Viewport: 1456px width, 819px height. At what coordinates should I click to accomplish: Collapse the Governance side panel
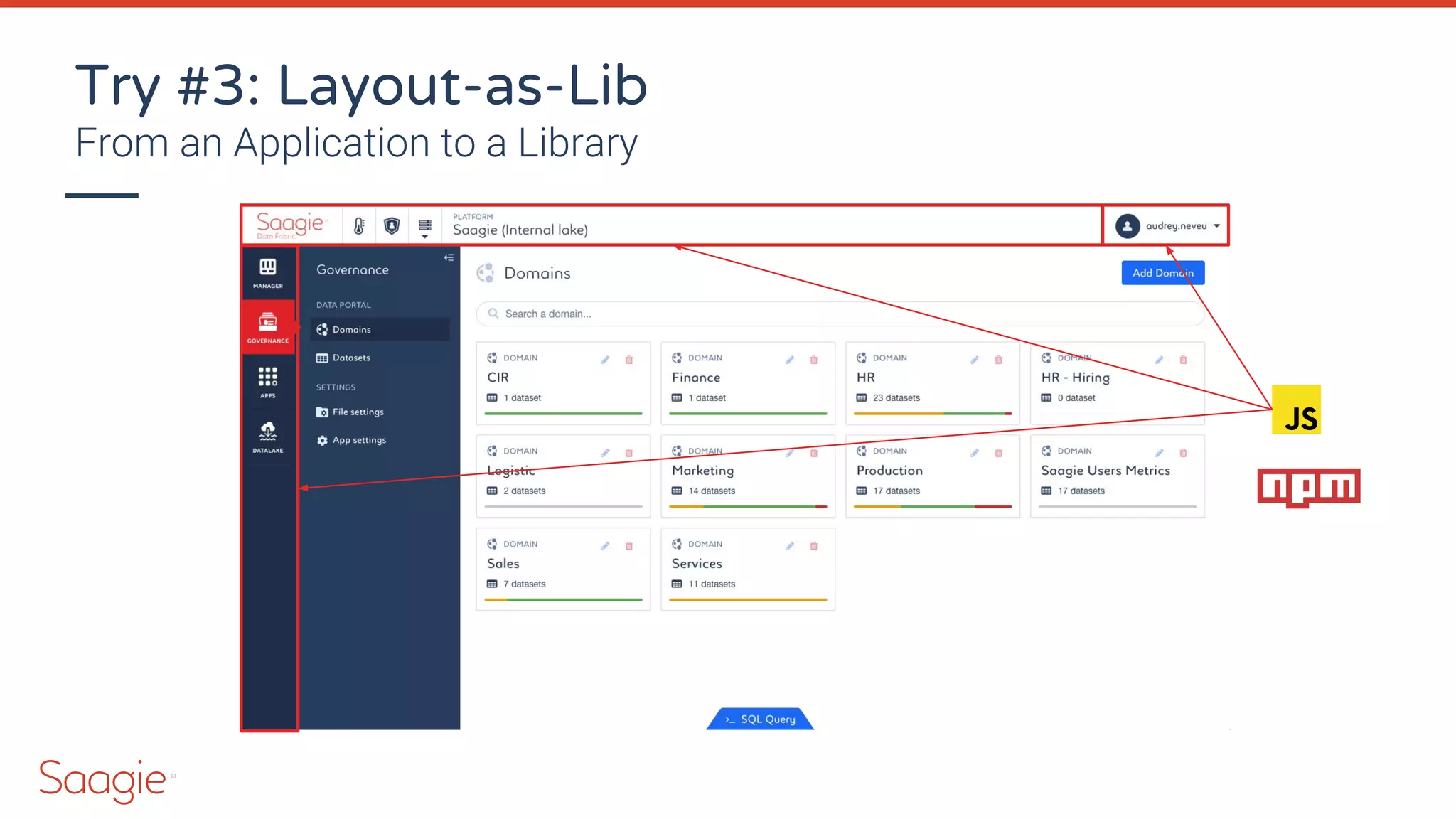449,257
